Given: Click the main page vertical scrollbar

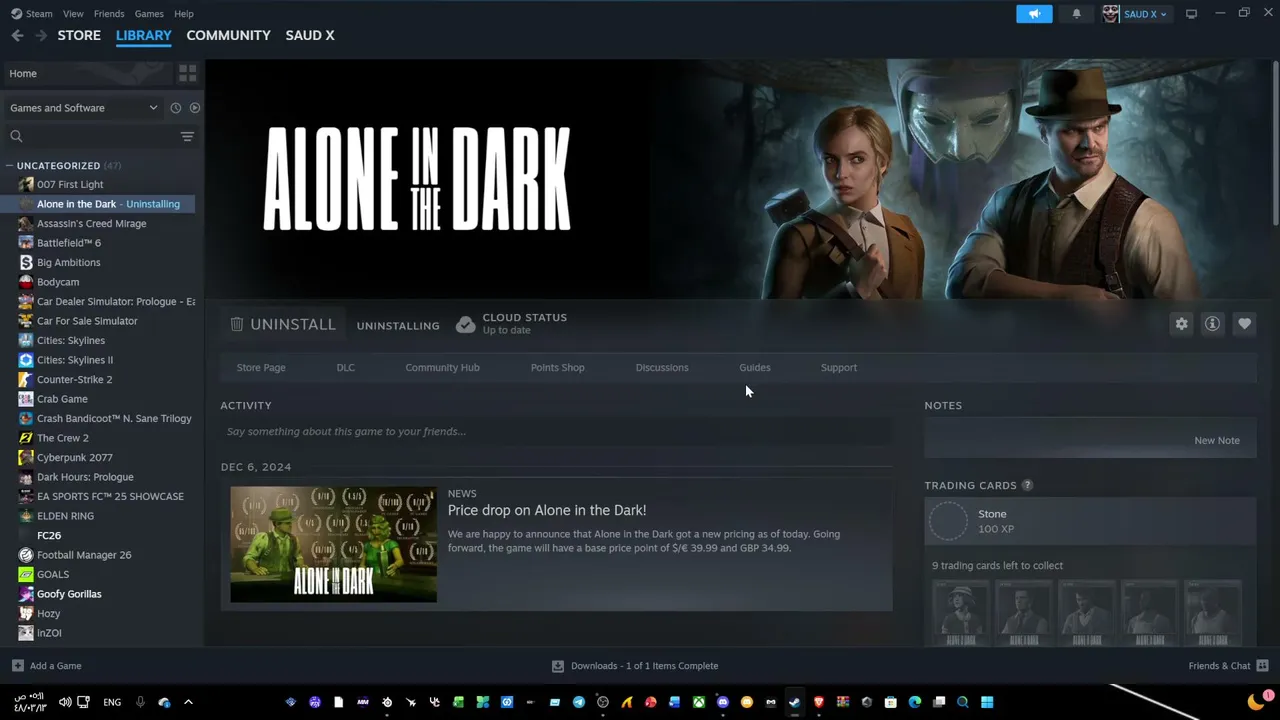Looking at the screenshot, I should (x=1275, y=145).
